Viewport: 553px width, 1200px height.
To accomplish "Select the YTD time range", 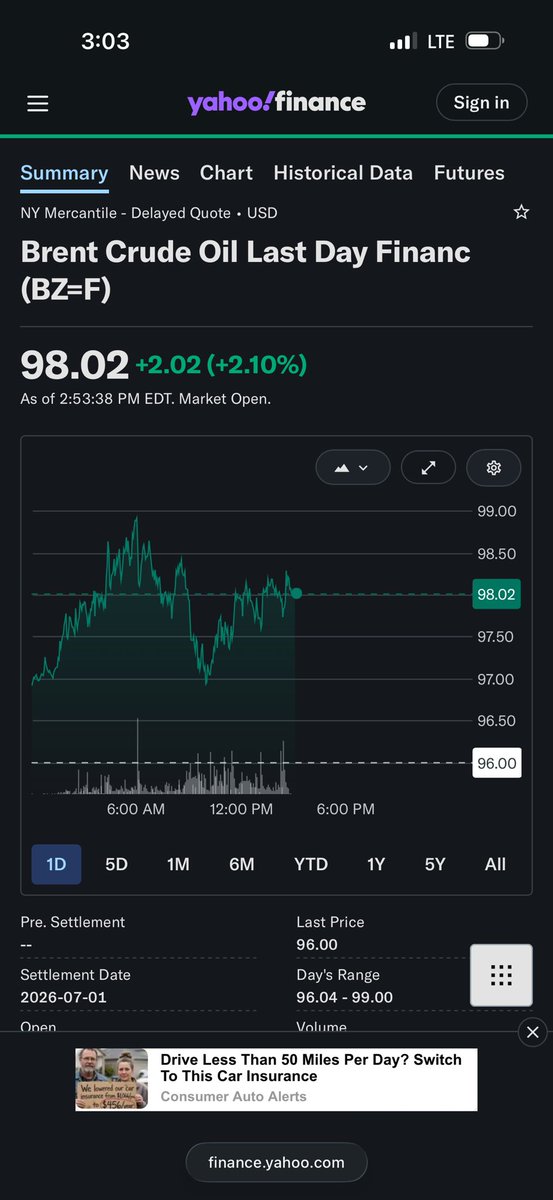I will click(311, 864).
